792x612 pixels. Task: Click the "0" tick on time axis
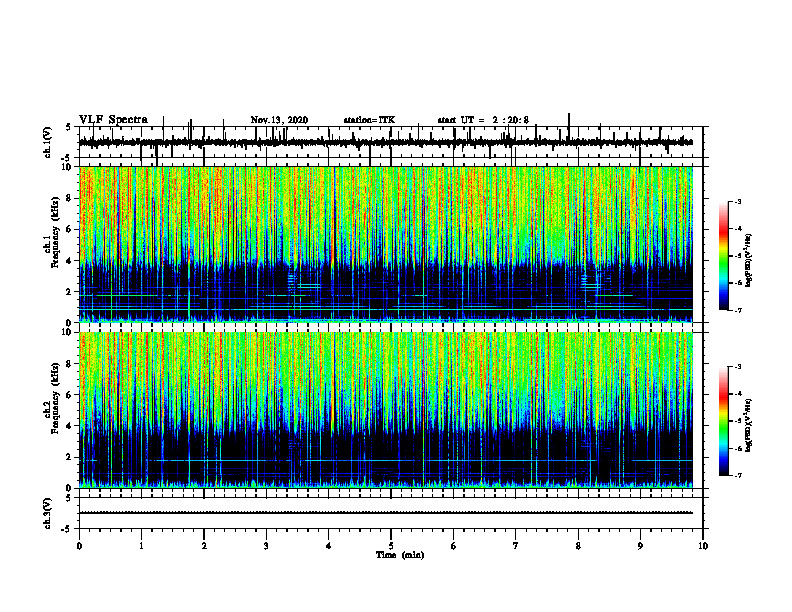(79, 546)
